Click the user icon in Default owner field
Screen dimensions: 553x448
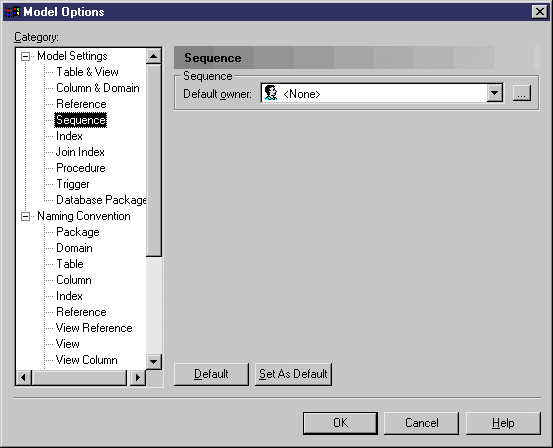coord(271,93)
